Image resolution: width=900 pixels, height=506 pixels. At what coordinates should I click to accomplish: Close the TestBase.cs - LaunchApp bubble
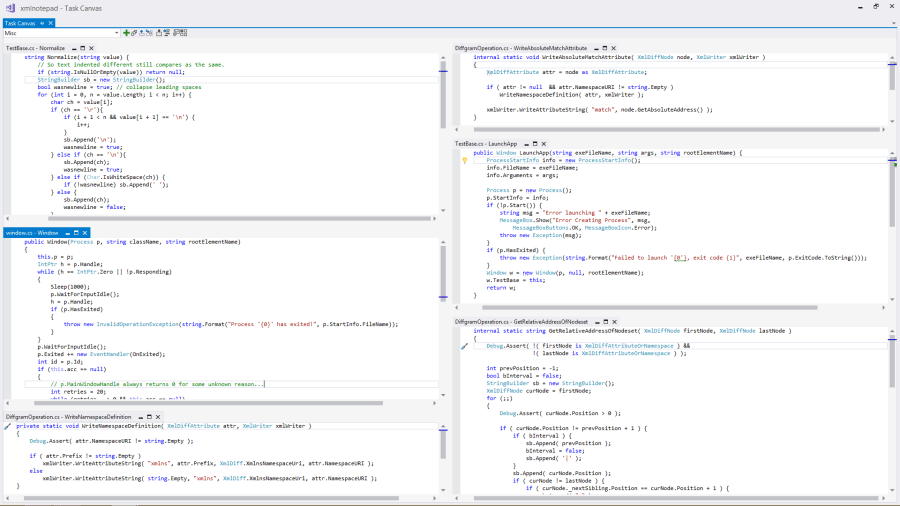(x=546, y=144)
